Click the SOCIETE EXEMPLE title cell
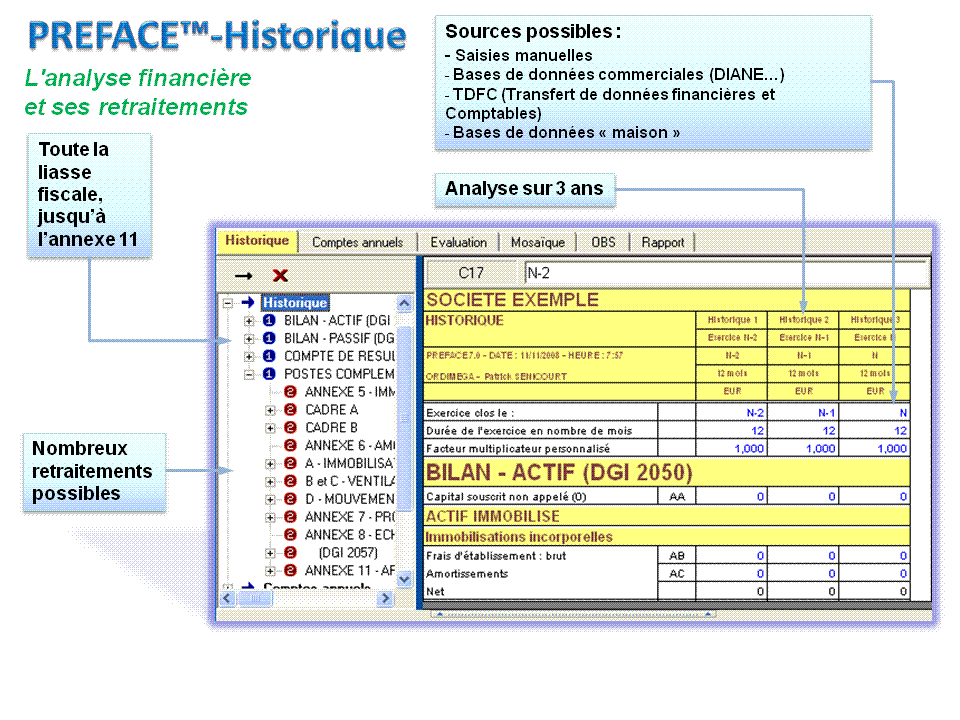 [667, 300]
